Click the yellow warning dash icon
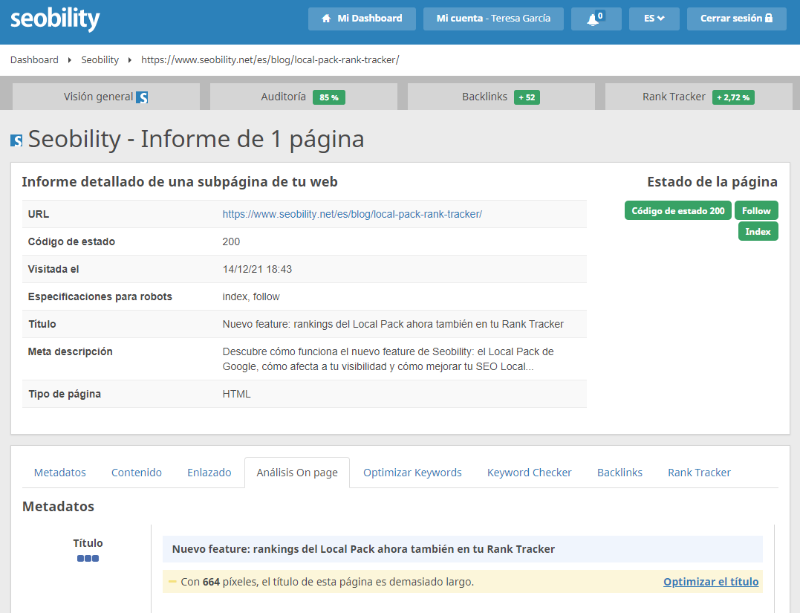Viewport: 800px width, 613px height. [172, 581]
